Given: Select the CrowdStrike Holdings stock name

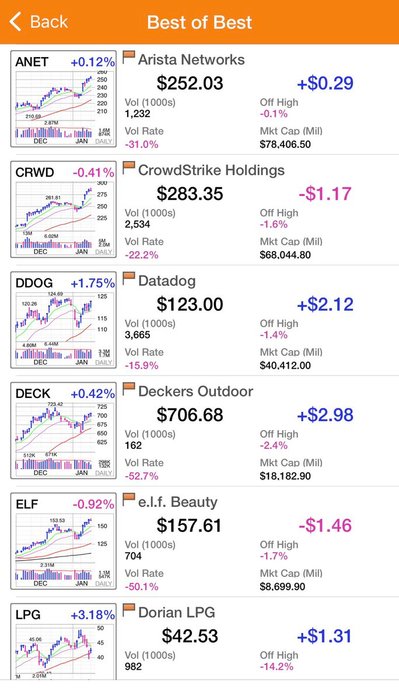Looking at the screenshot, I should tap(211, 170).
